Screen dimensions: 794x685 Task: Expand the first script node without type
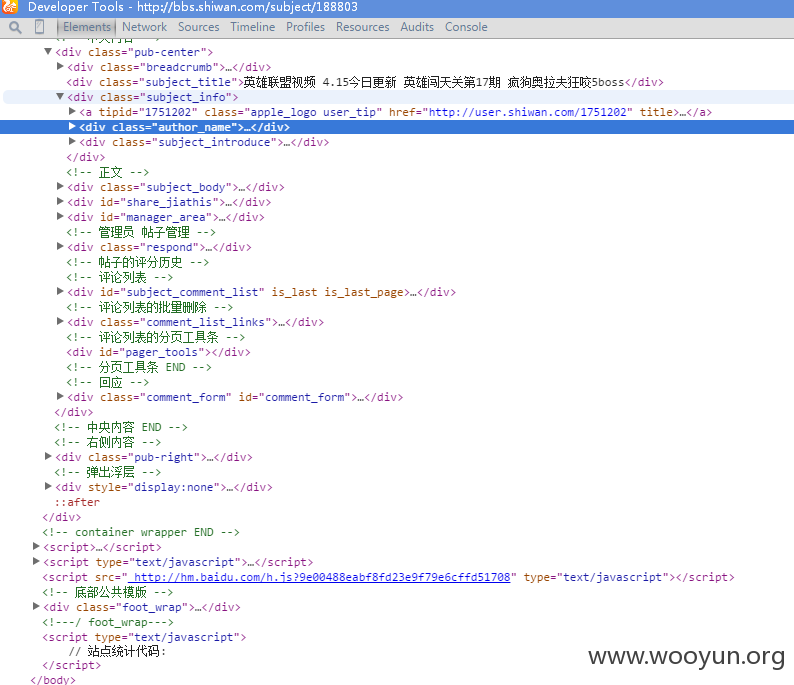[36, 547]
